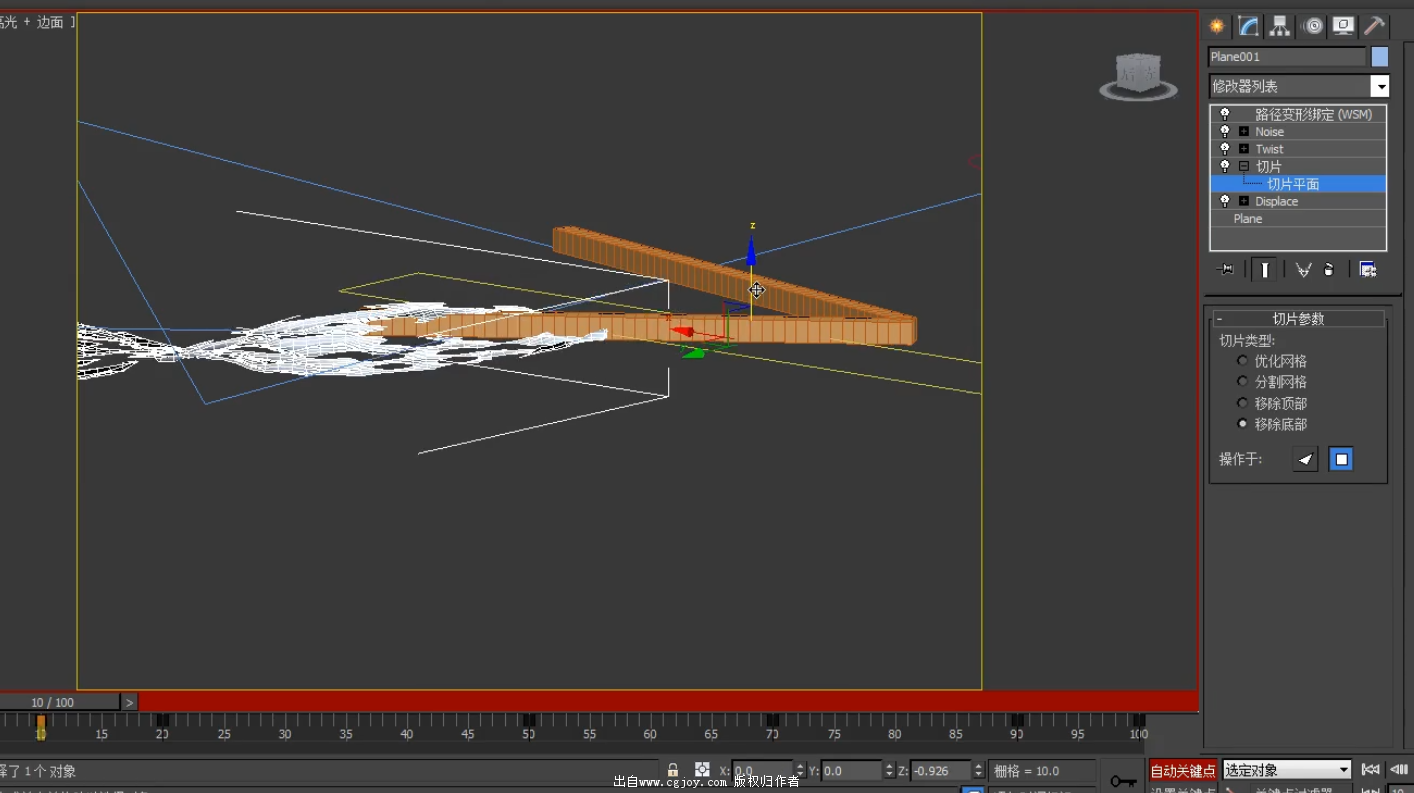The width and height of the screenshot is (1414, 793).
Task: Click the Z coordinate field showing -0.926
Action: (x=941, y=771)
